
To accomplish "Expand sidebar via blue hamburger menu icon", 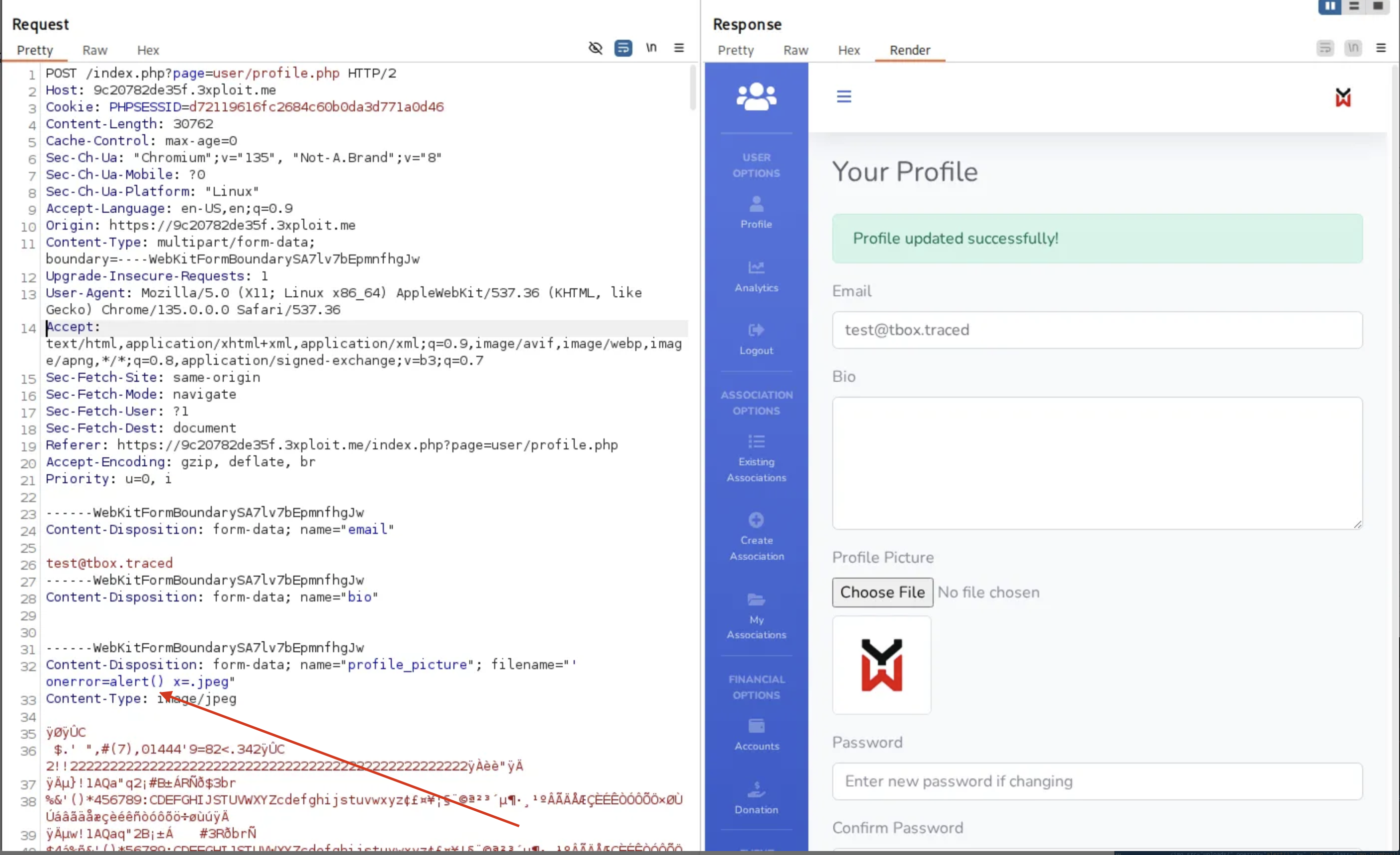I will tap(844, 96).
